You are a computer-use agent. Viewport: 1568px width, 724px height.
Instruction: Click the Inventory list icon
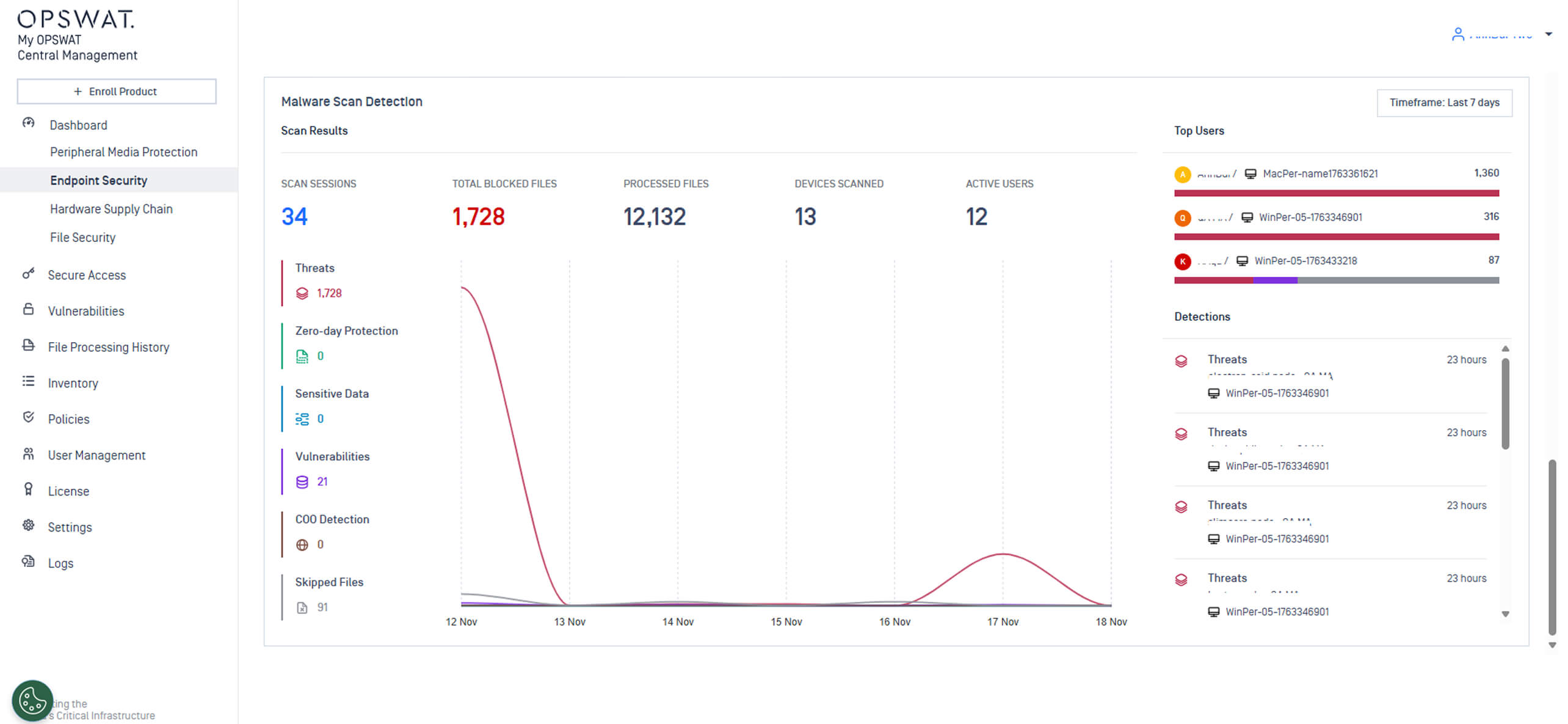(x=28, y=381)
